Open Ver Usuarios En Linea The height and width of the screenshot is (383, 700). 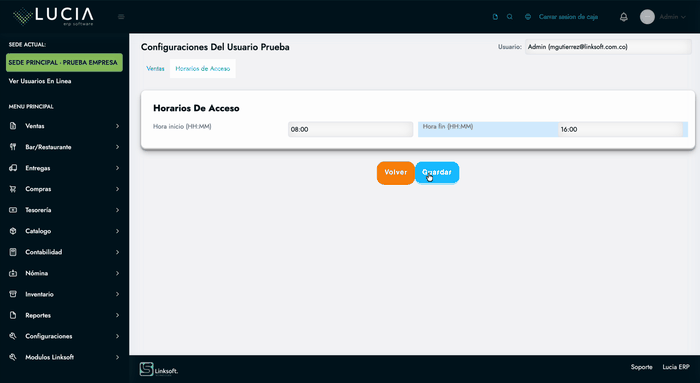[40, 81]
